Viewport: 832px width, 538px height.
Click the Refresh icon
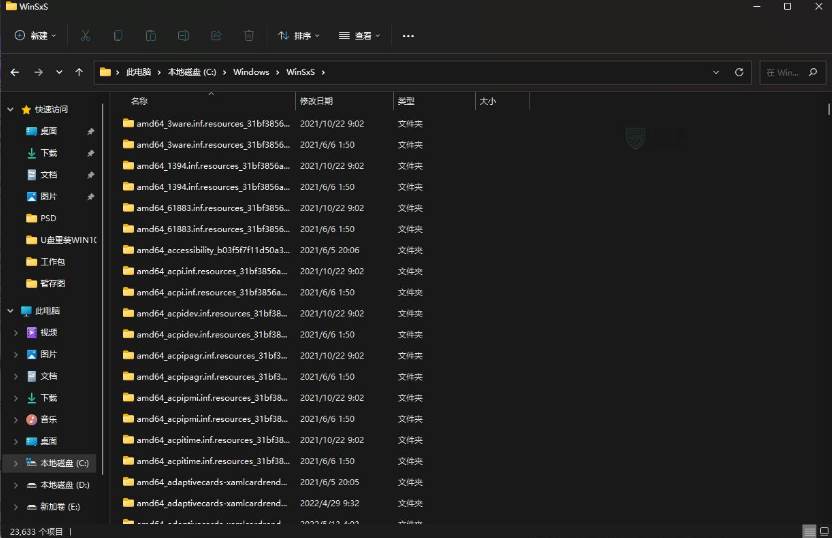(739, 72)
